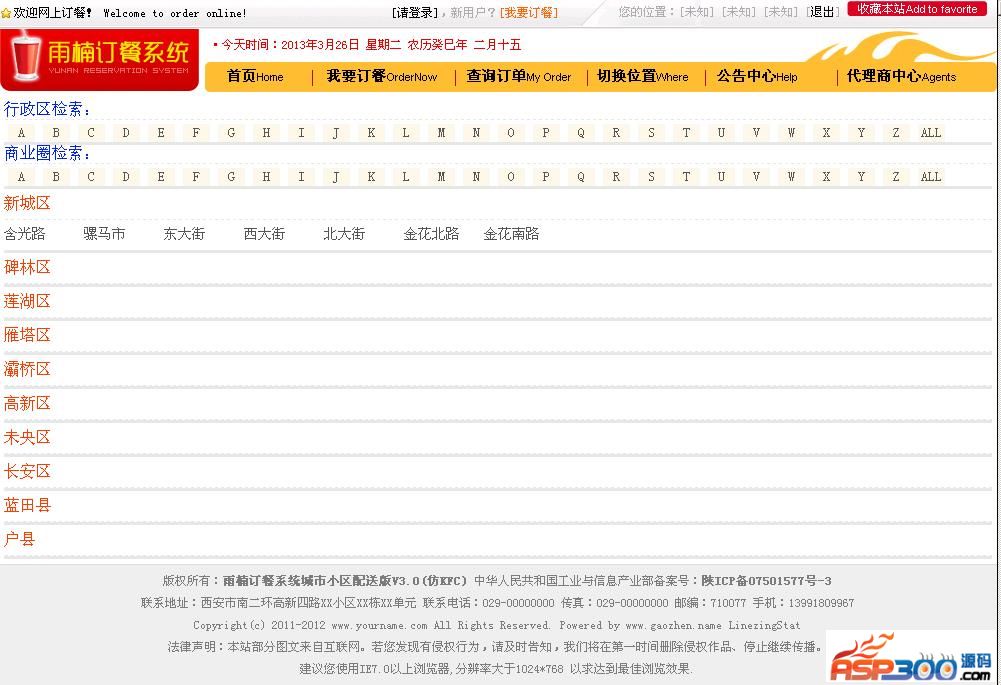Select the 未央区 district

tap(27, 437)
